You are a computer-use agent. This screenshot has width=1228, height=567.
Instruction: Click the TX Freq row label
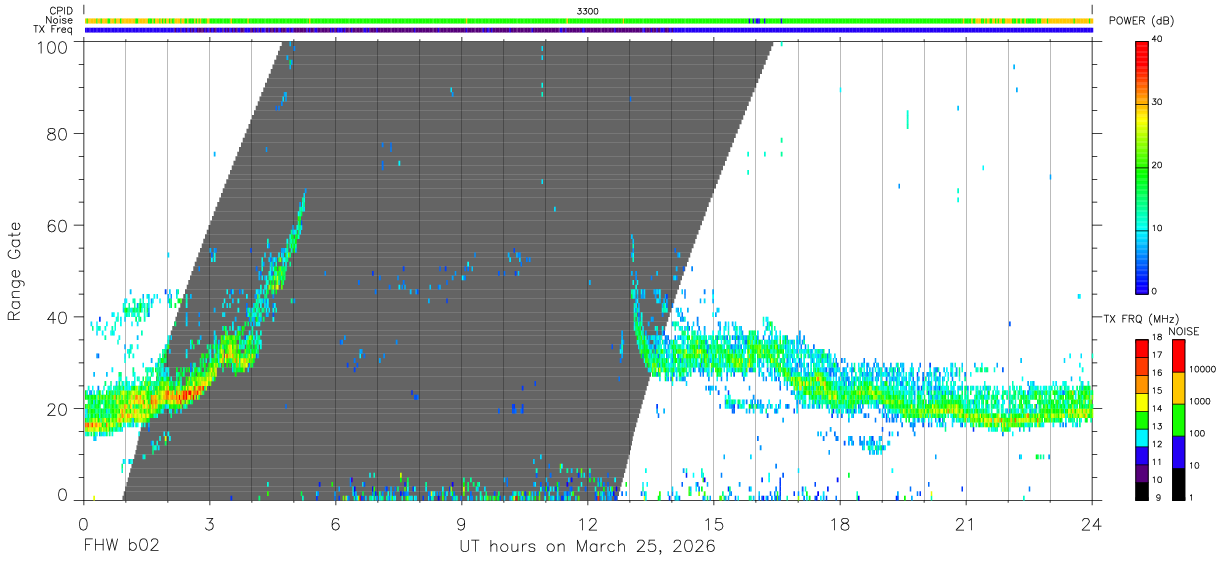[x=54, y=30]
